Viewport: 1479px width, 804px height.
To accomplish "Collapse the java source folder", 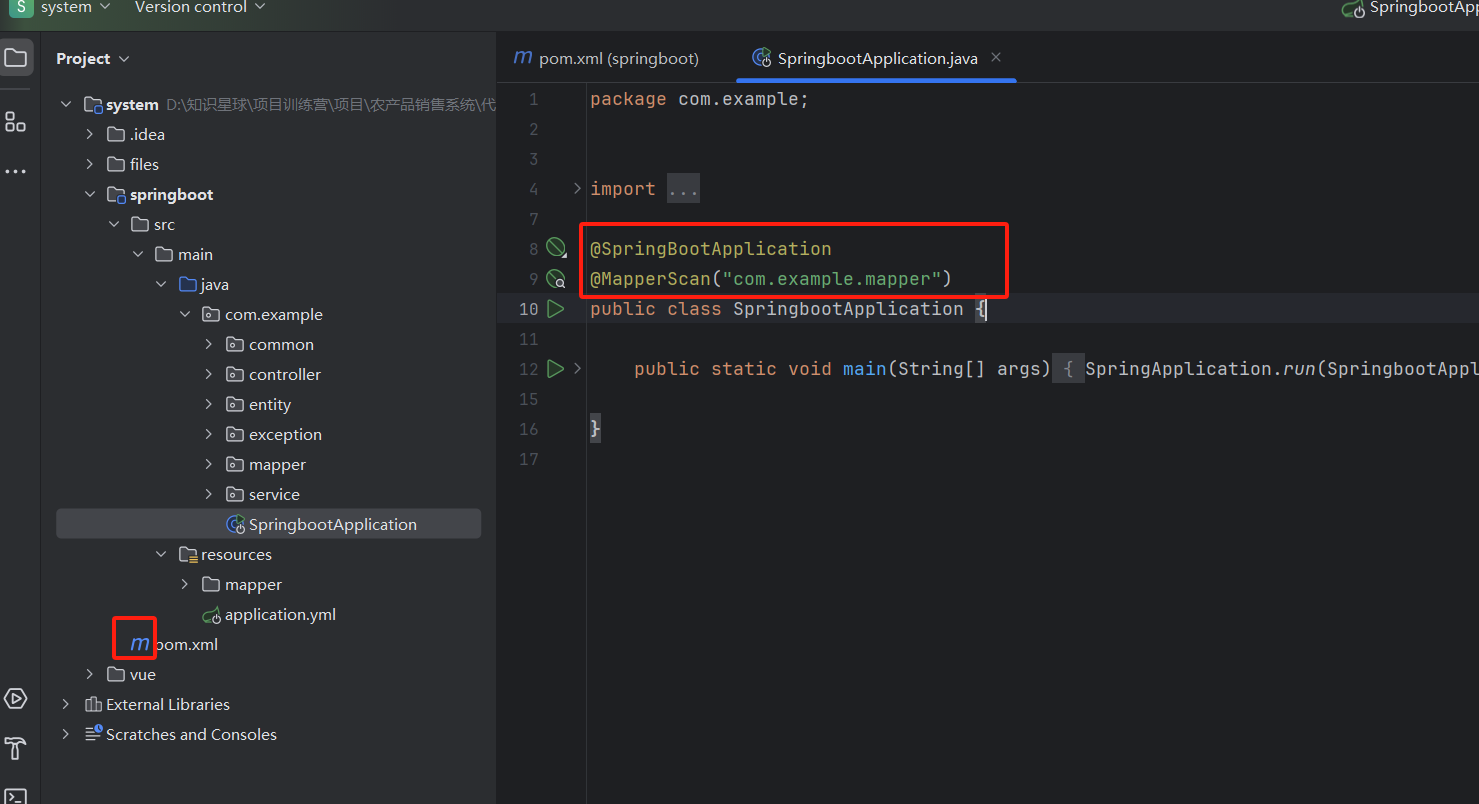I will coord(162,284).
